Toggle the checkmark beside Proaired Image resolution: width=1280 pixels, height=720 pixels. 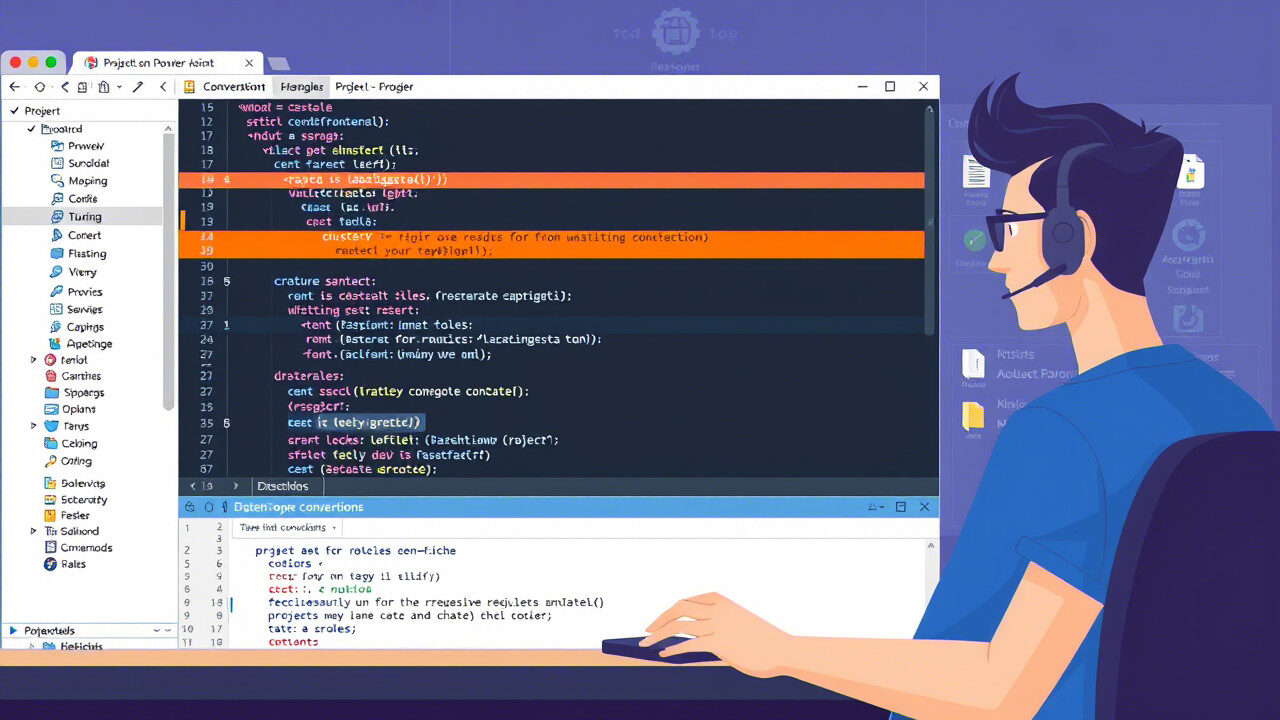[33, 129]
